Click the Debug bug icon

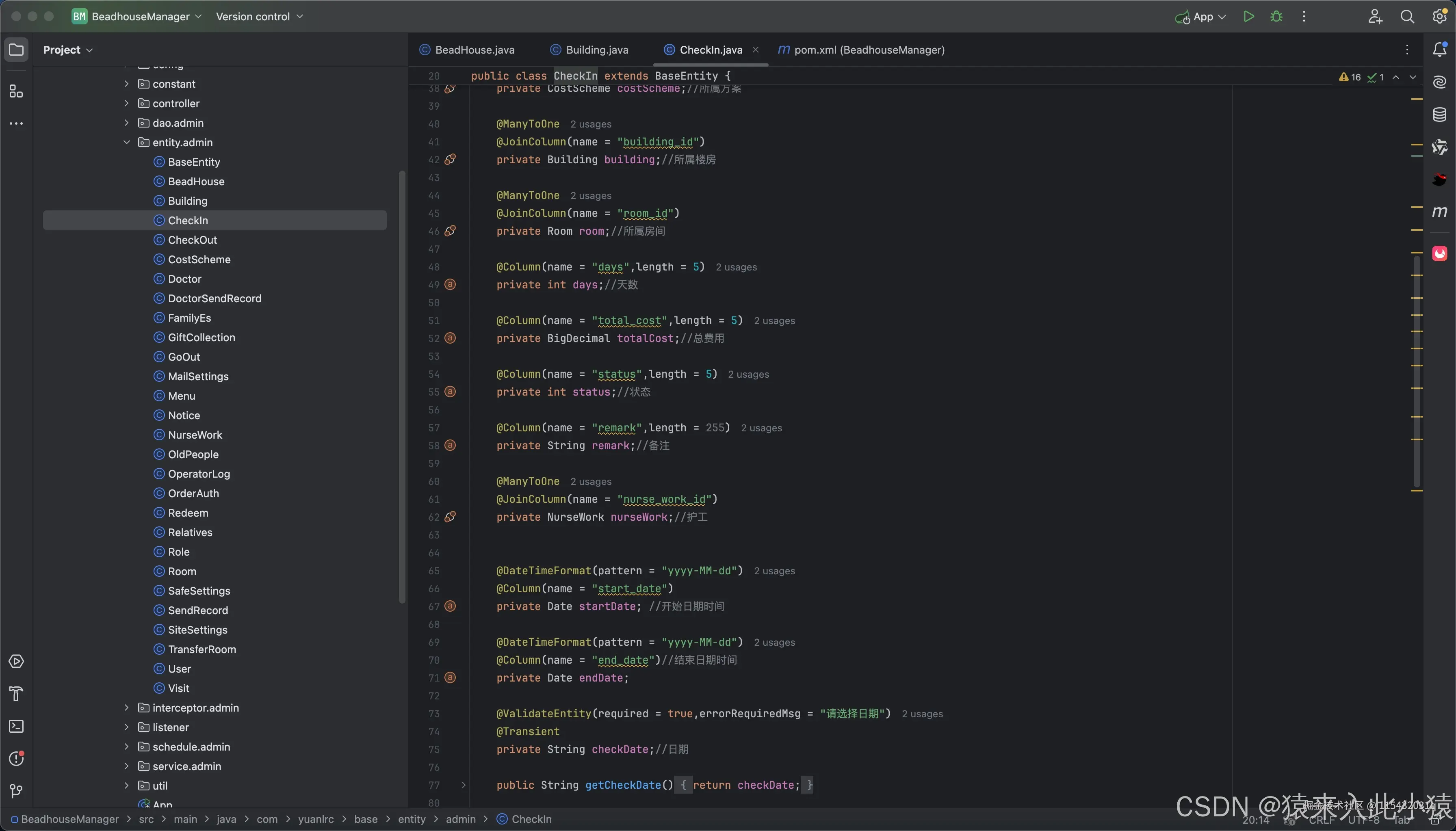pyautogui.click(x=1276, y=17)
